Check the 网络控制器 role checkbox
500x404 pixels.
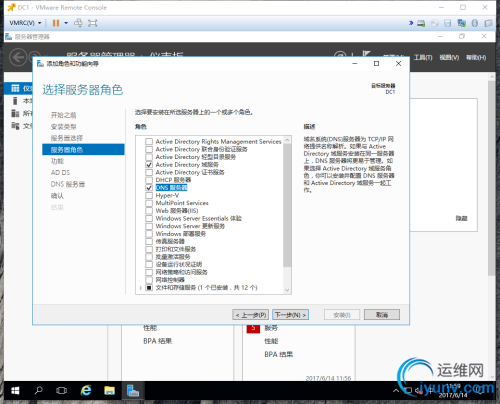pyautogui.click(x=149, y=280)
